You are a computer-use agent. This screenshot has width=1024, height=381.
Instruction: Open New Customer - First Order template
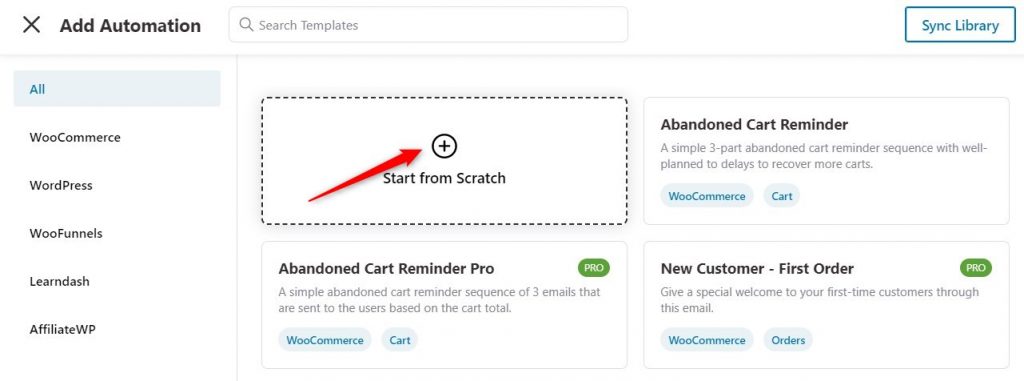point(826,305)
